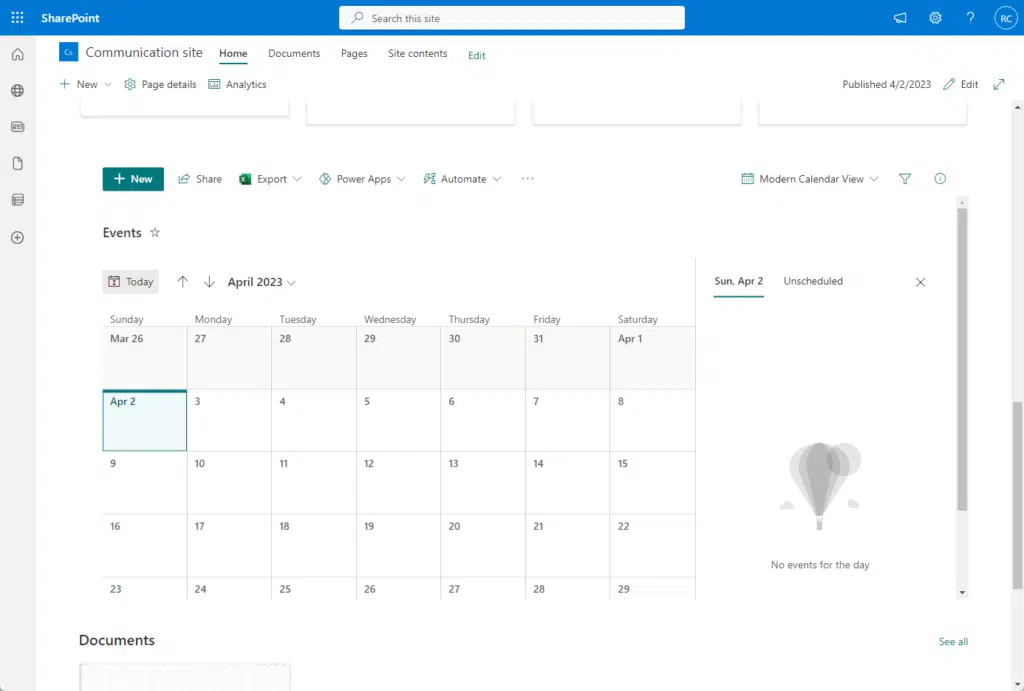Image resolution: width=1024 pixels, height=691 pixels.
Task: Select the Apr 1 calendar cell
Action: [652, 358]
